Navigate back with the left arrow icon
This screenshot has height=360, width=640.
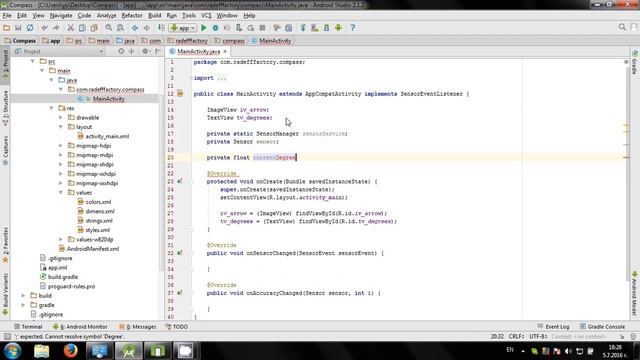coord(135,28)
